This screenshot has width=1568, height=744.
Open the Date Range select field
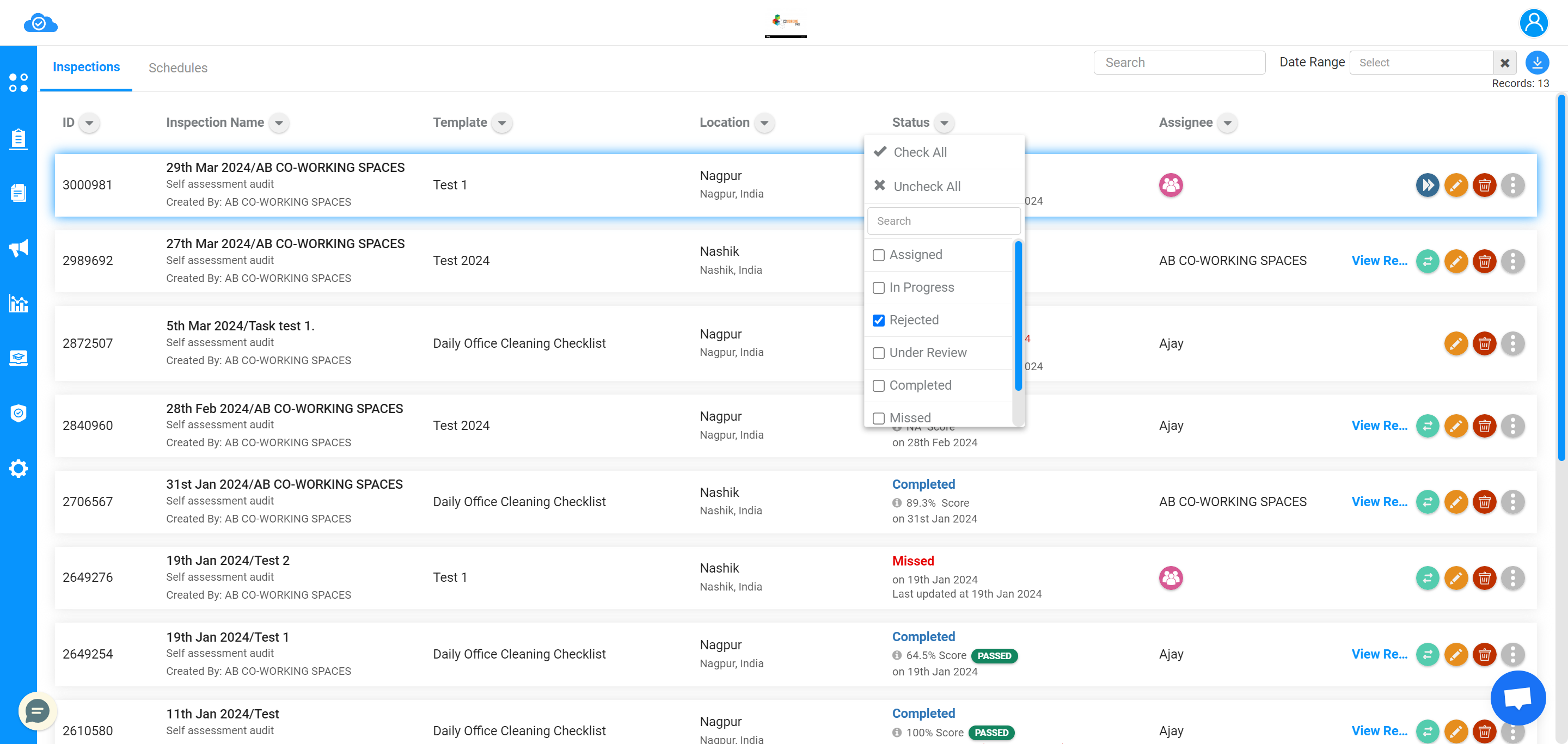pos(1422,63)
